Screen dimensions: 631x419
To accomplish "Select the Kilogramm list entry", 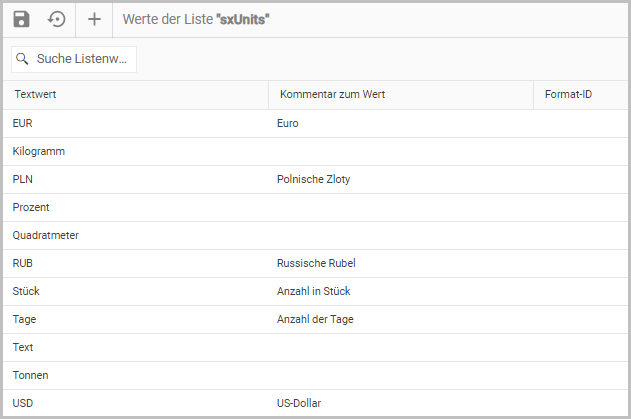I will (39, 151).
